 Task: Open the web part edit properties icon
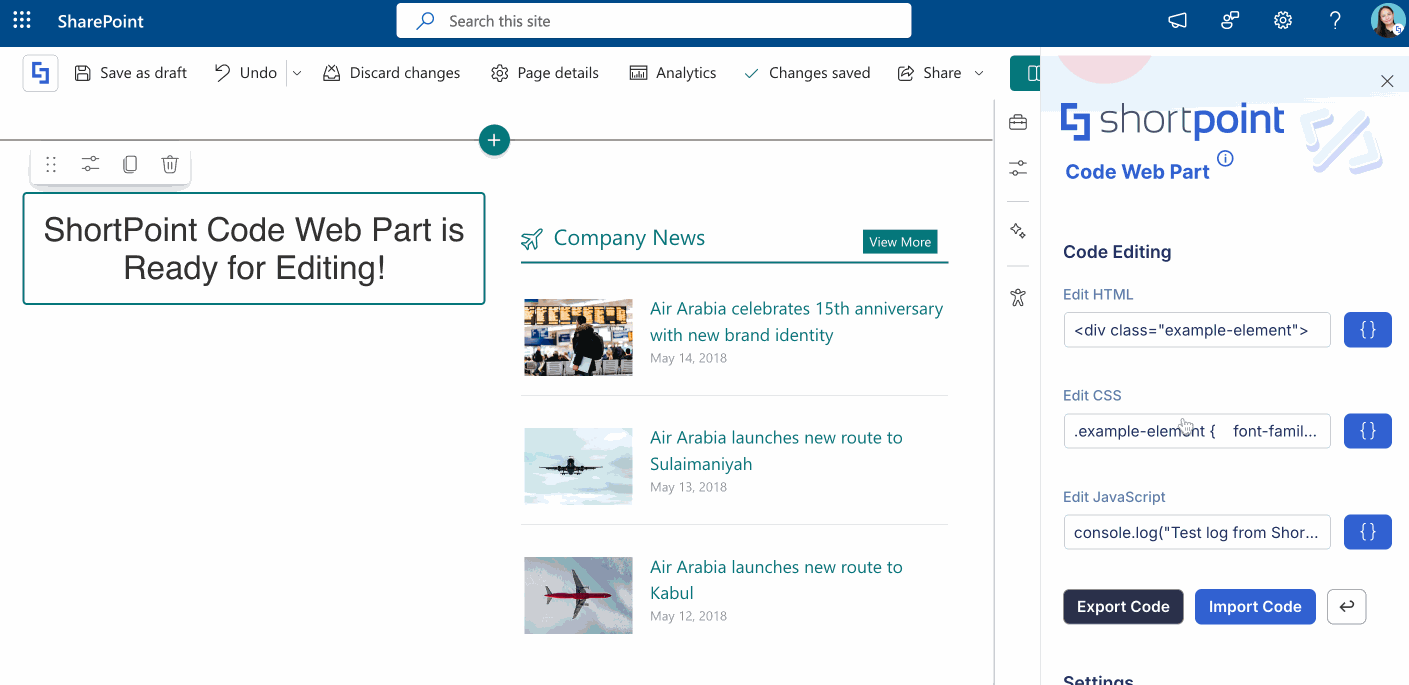click(x=90, y=165)
